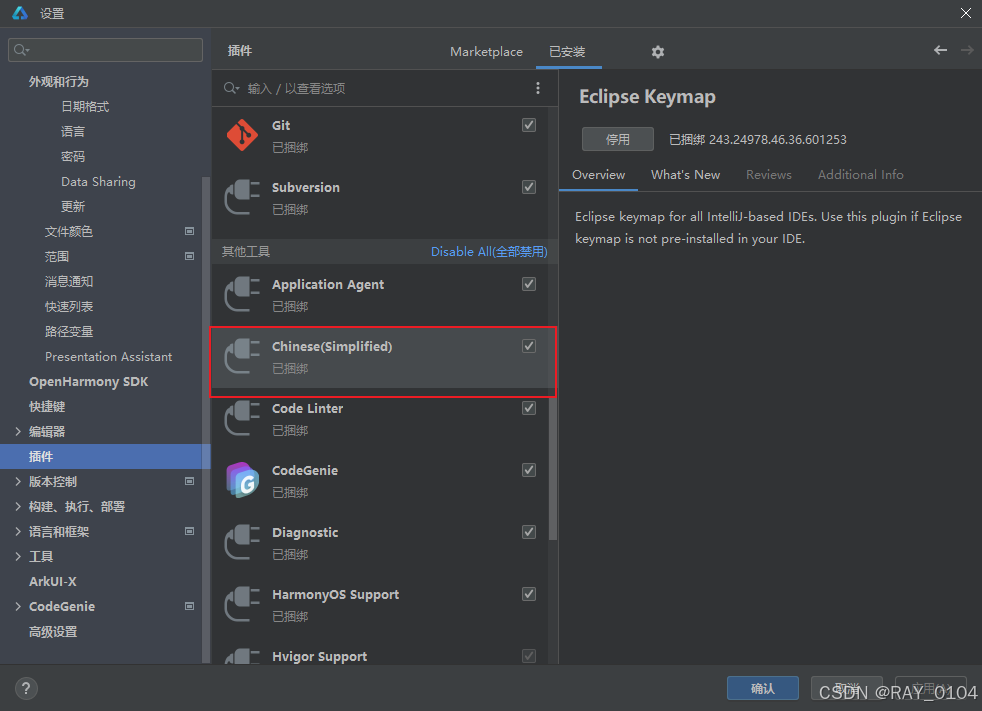
Task: Click the settings search input field
Action: point(105,50)
